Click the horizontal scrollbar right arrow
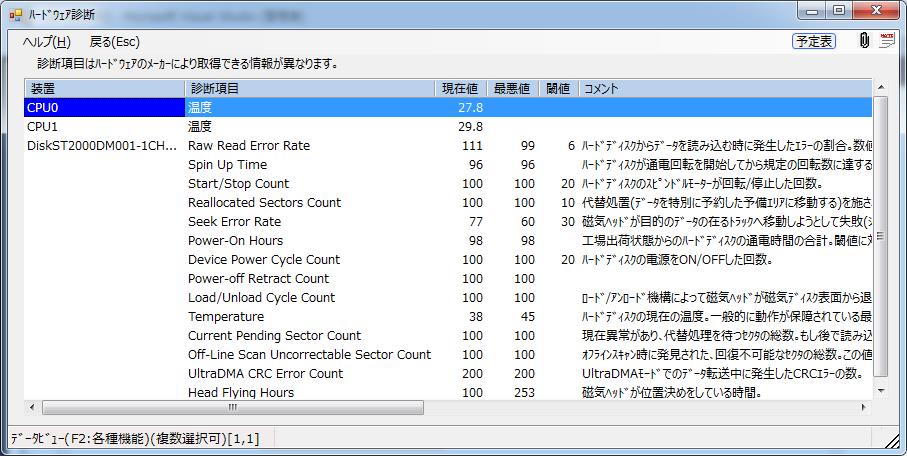Image resolution: width=907 pixels, height=456 pixels. point(864,408)
